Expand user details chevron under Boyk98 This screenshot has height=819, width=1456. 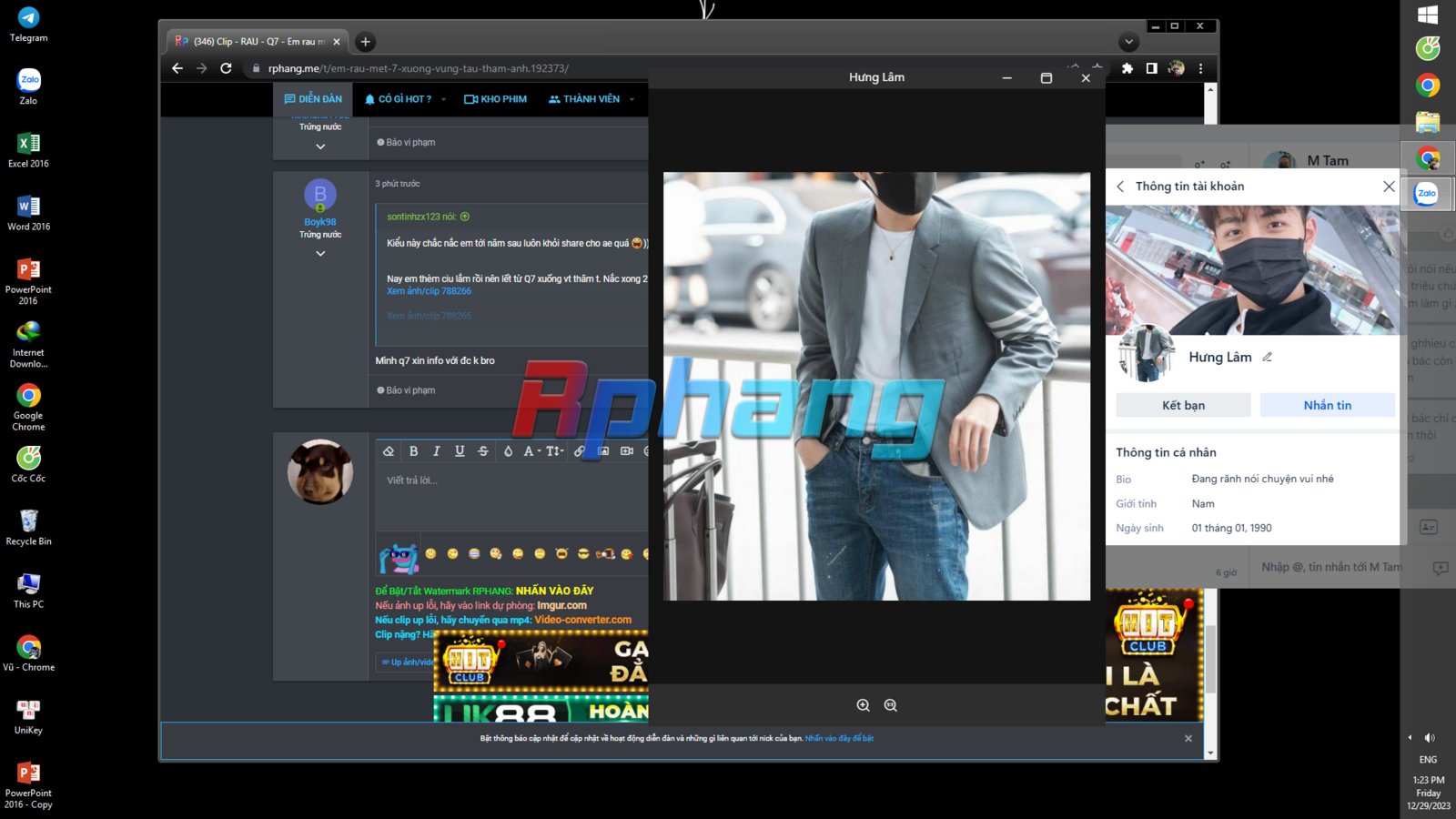320,254
